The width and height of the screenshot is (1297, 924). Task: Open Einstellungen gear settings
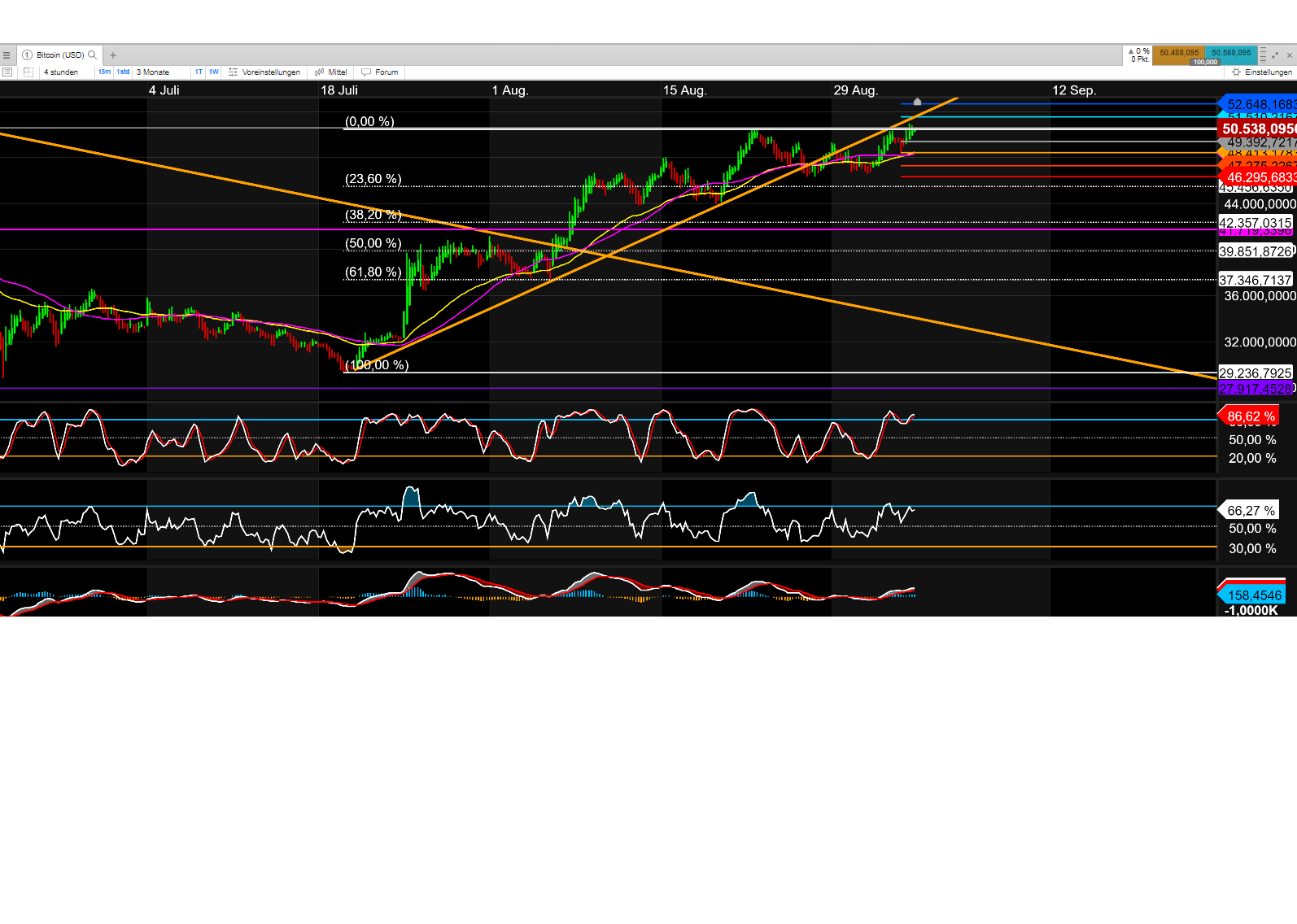tap(1261, 72)
